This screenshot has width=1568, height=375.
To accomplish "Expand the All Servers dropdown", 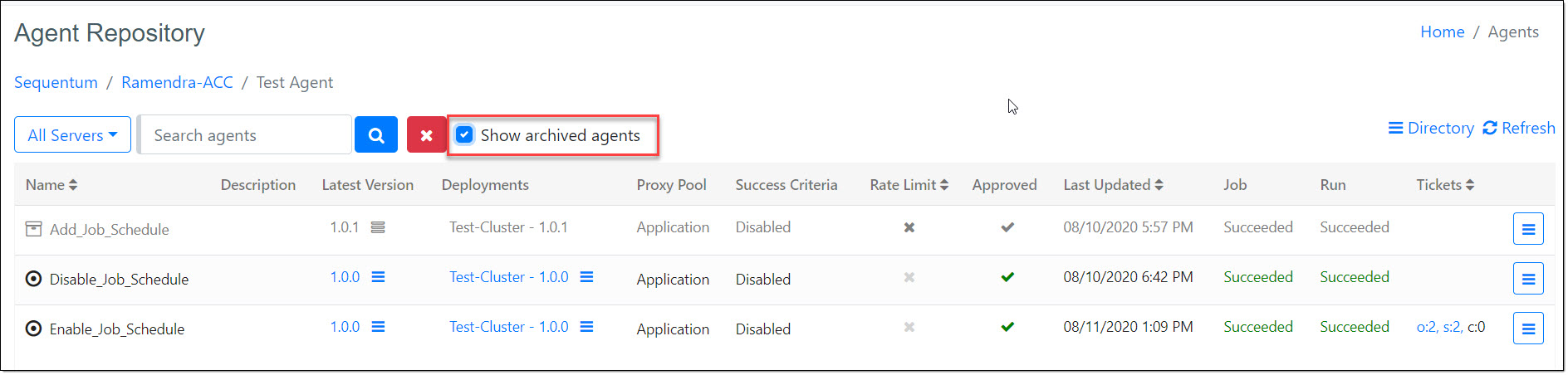I will [x=73, y=135].
